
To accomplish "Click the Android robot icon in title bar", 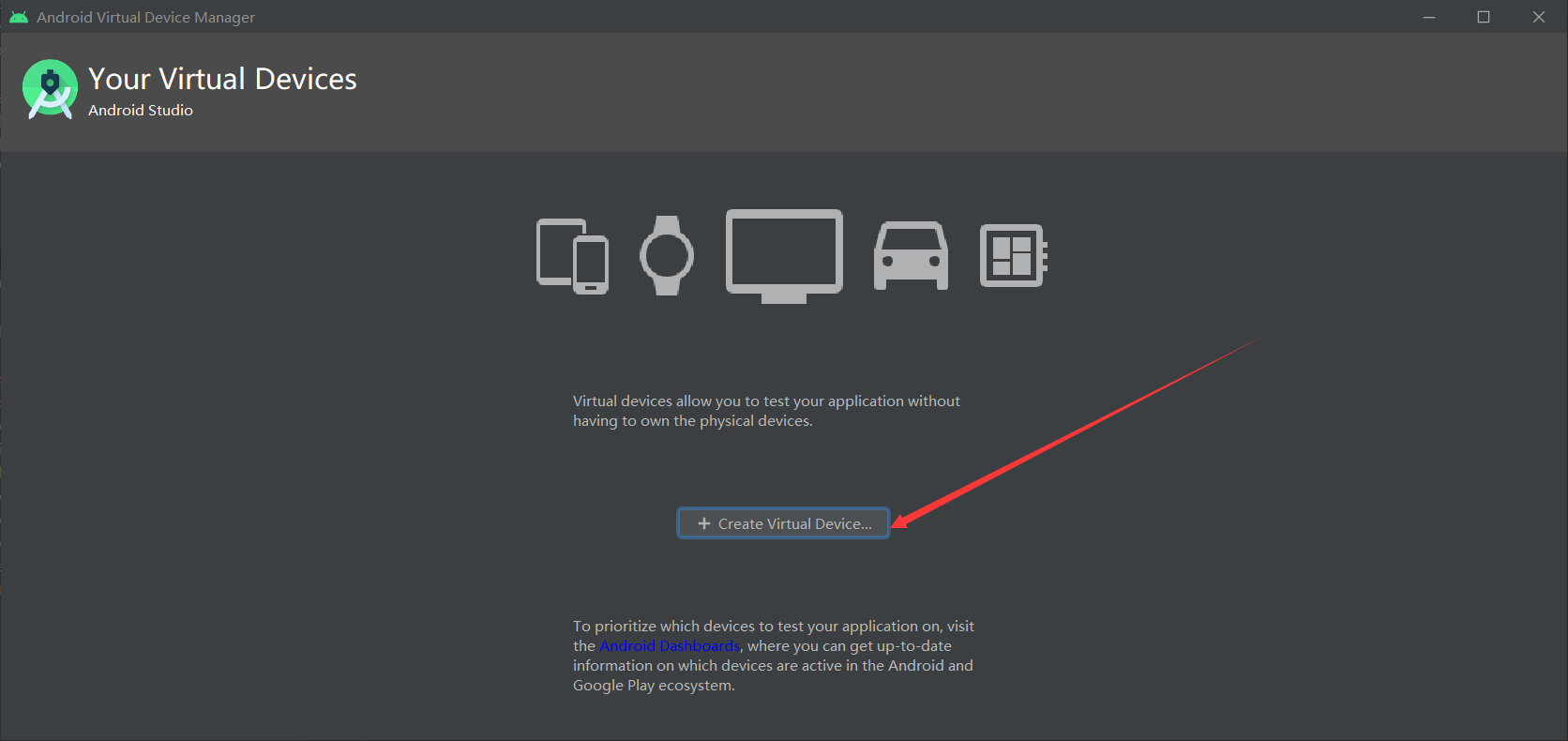I will point(19,17).
